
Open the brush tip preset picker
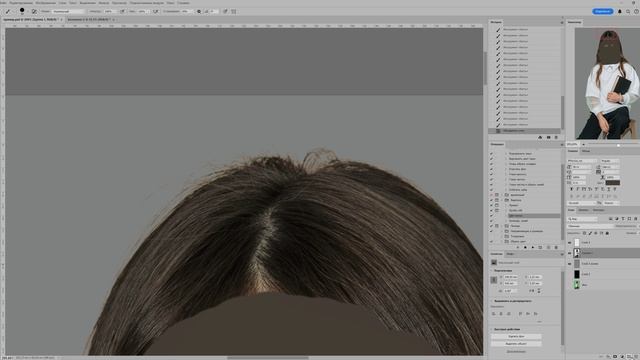22,11
